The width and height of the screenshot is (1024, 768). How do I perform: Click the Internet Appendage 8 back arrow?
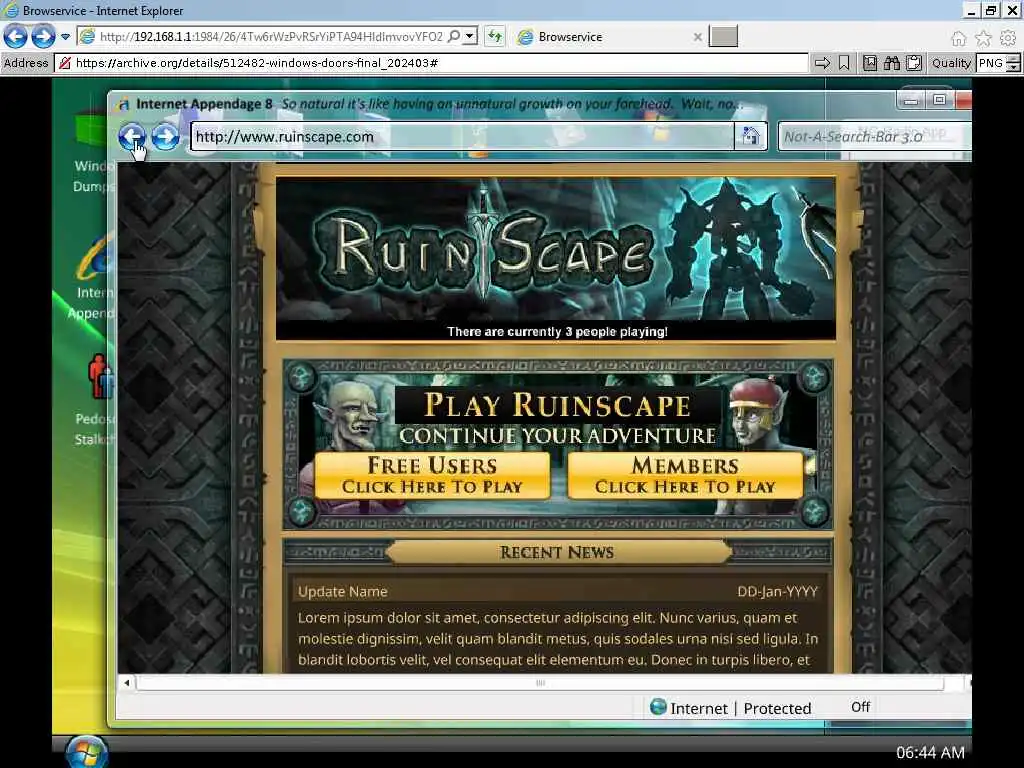coord(132,136)
